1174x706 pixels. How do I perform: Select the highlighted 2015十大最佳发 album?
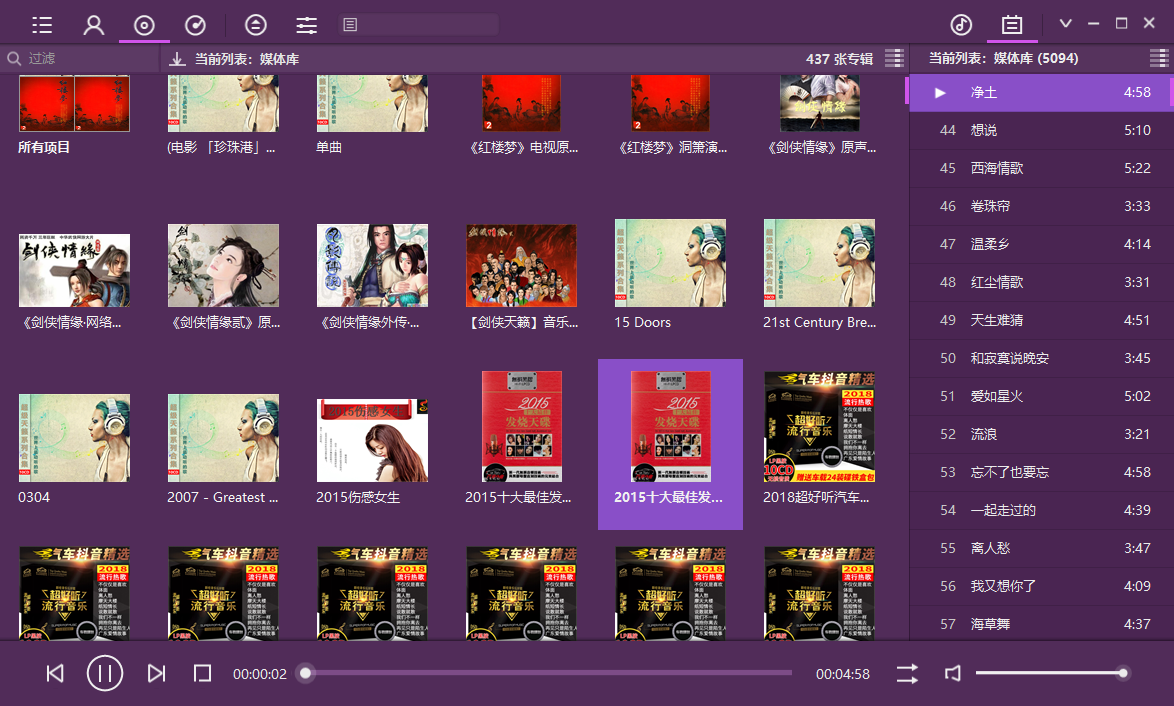coord(670,444)
